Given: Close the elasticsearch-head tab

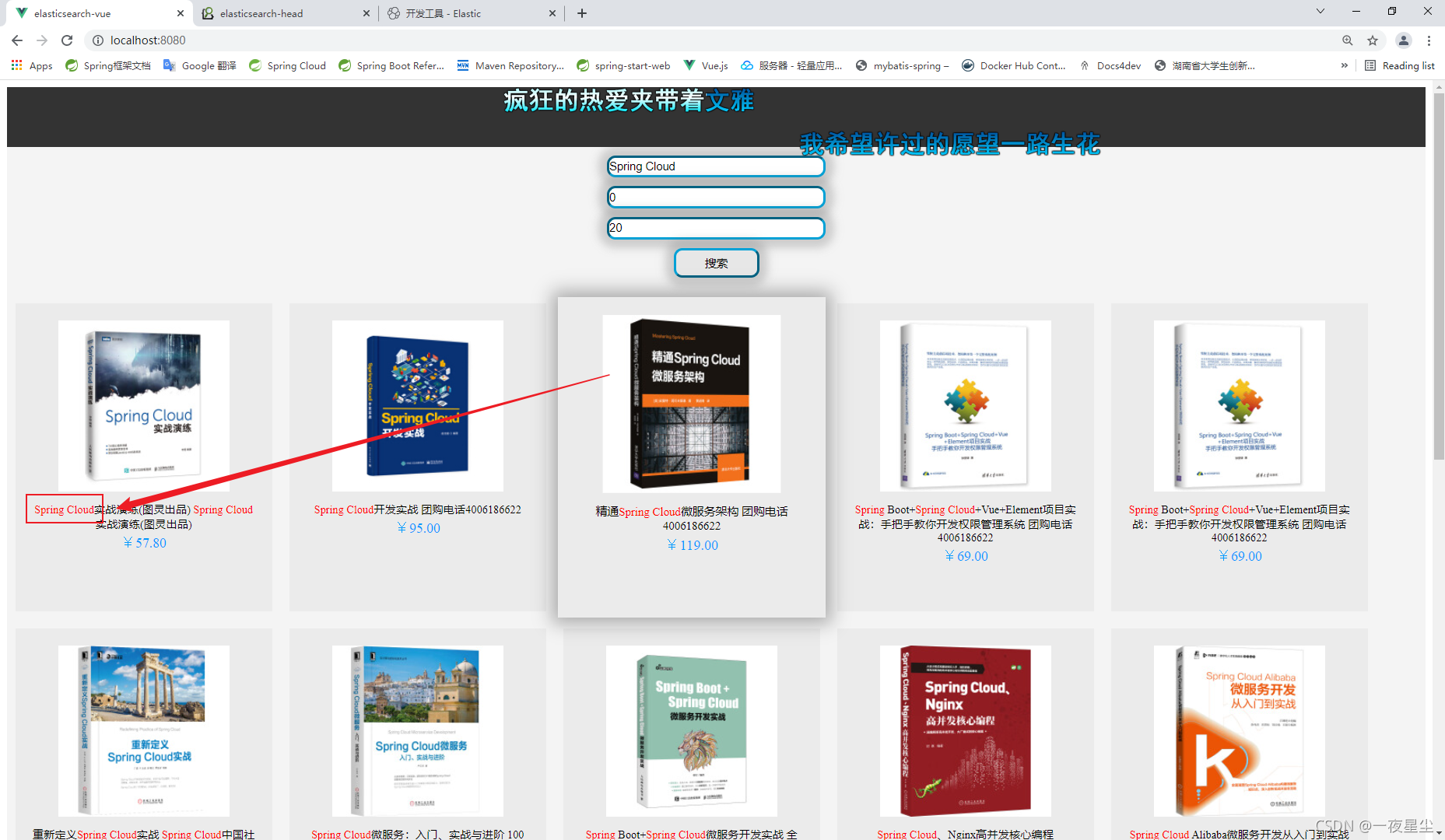Looking at the screenshot, I should coord(367,13).
